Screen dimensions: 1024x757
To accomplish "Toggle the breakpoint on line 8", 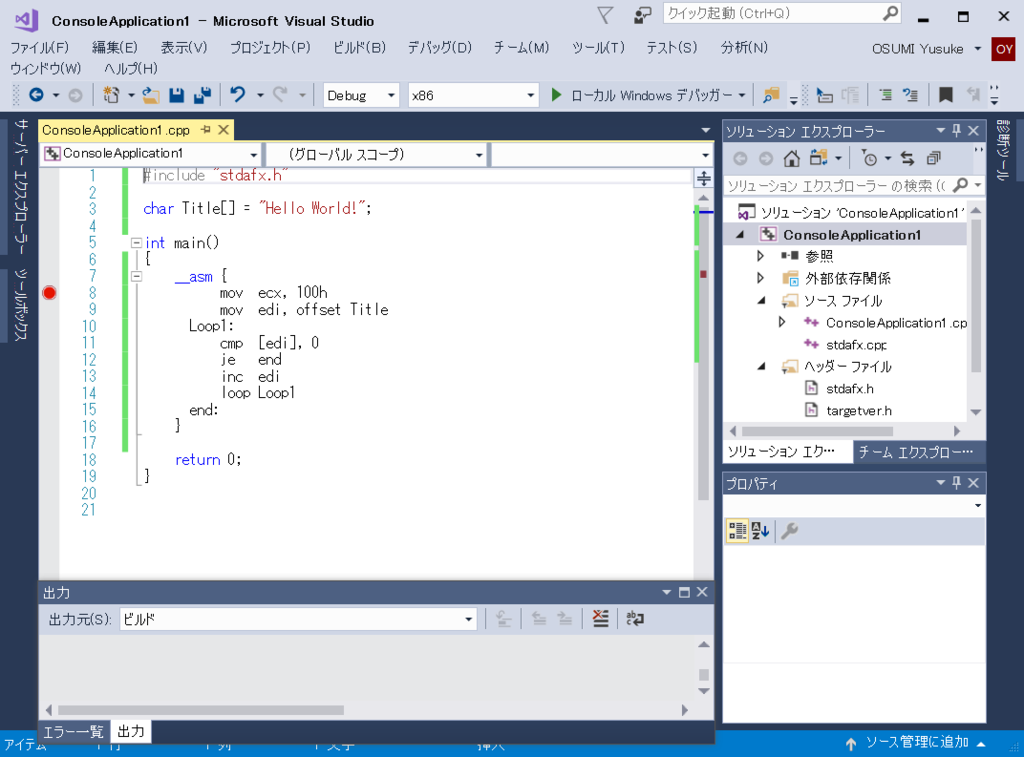I will (49, 293).
